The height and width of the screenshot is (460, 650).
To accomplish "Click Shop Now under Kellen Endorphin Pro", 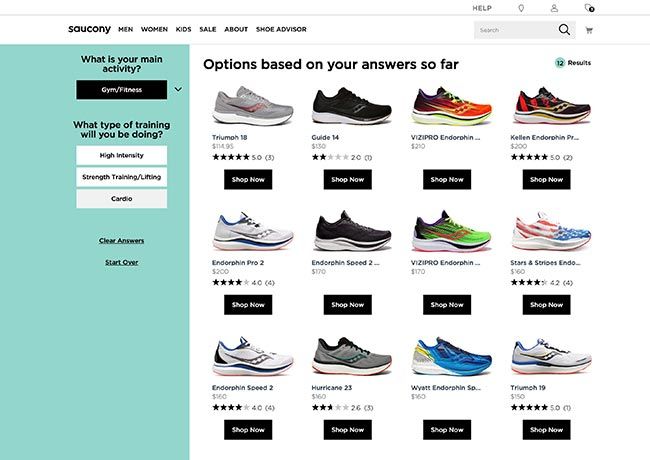I will coord(546,179).
